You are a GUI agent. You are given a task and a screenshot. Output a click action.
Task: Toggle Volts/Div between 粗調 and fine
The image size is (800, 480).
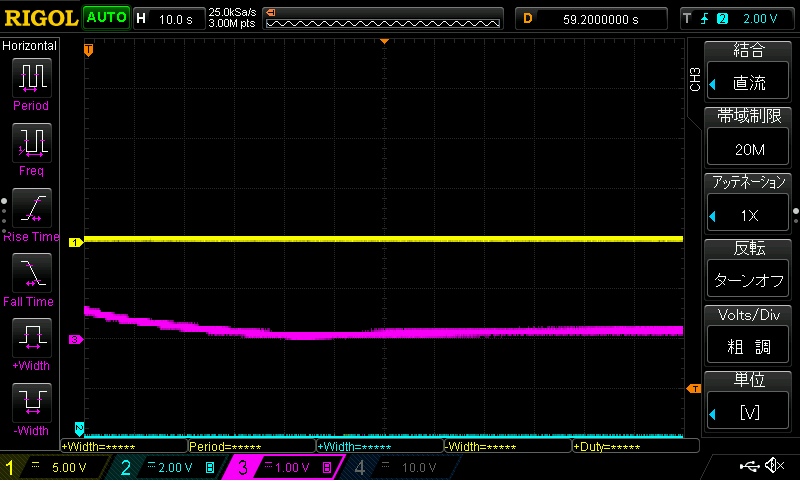748,346
